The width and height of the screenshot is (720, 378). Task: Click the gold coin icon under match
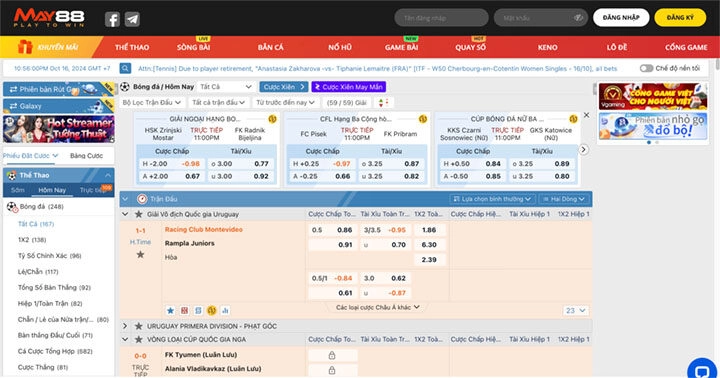pyautogui.click(x=212, y=311)
